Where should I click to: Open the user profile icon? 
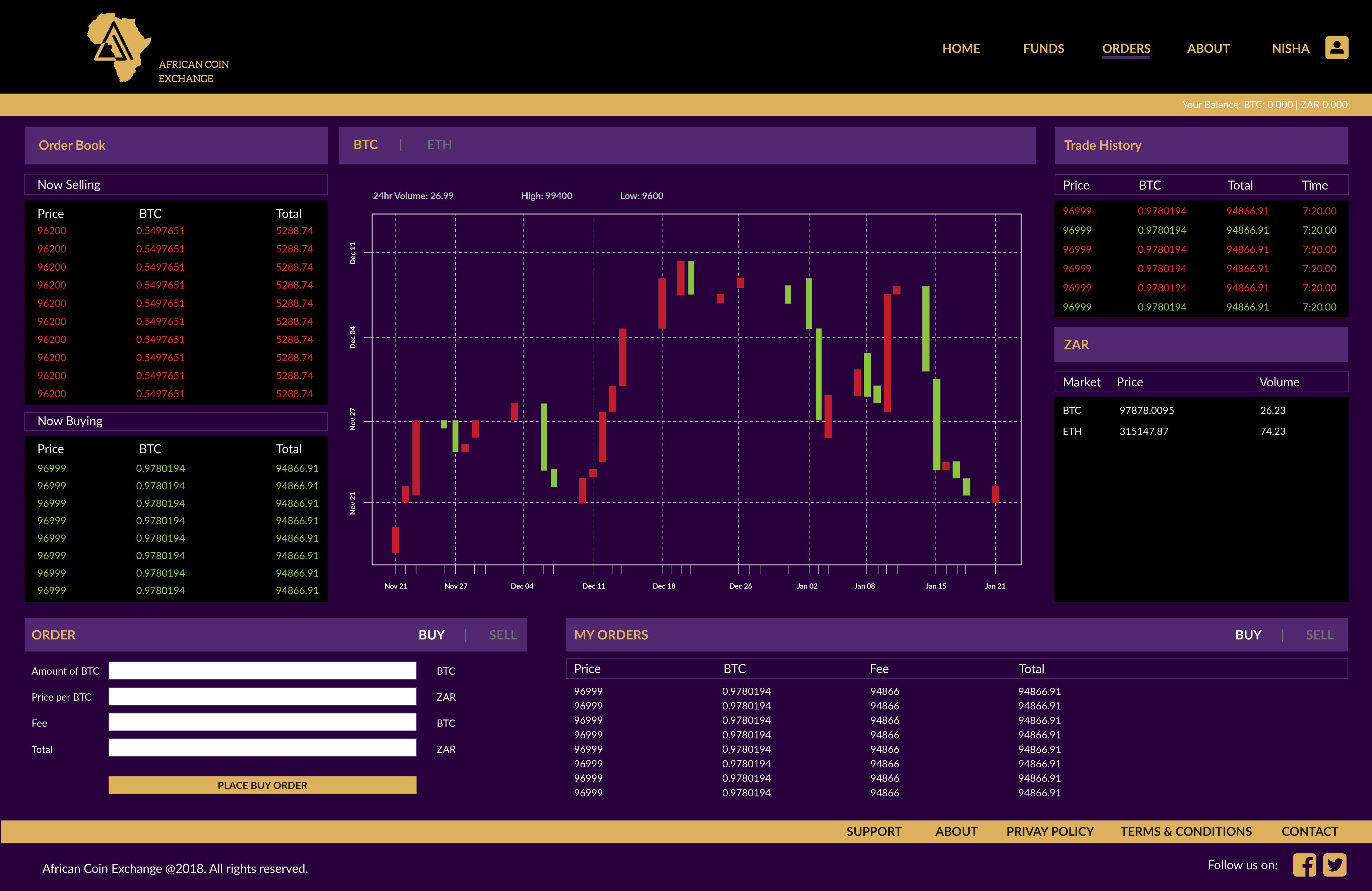click(1336, 48)
